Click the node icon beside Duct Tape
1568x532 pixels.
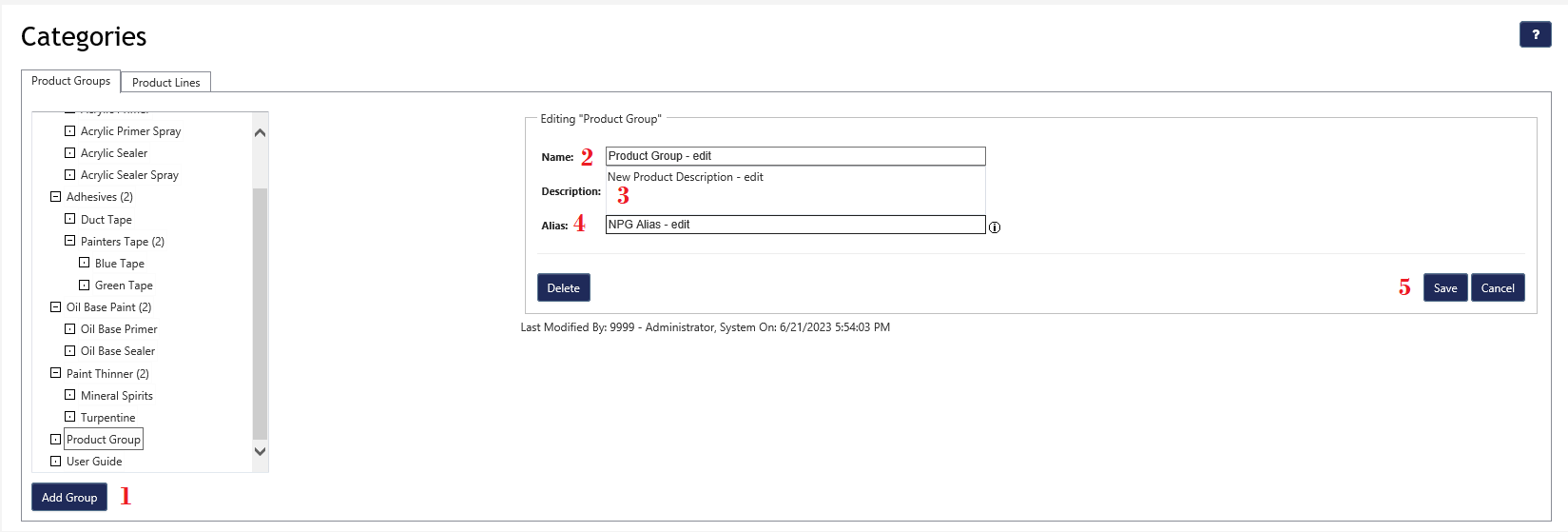[69, 219]
